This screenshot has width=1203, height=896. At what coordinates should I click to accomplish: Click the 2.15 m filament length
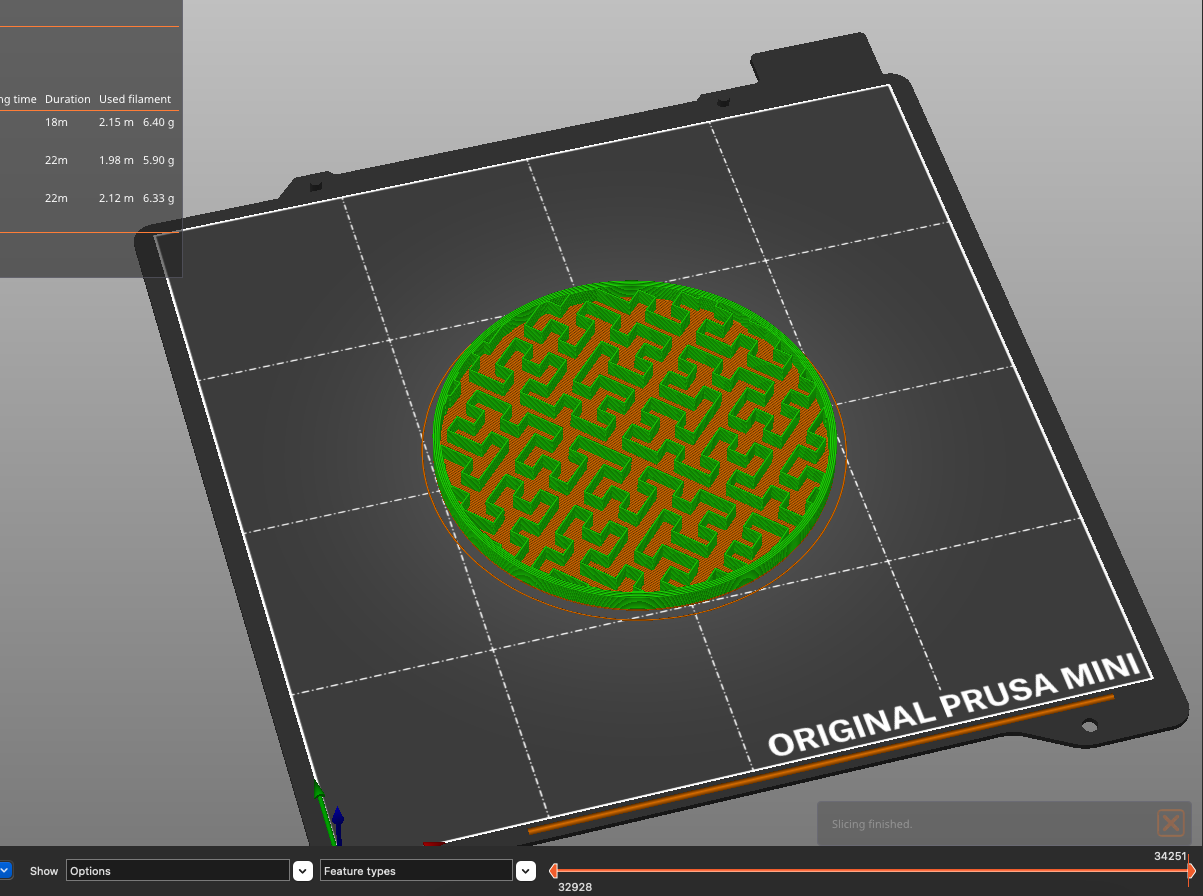pos(116,122)
